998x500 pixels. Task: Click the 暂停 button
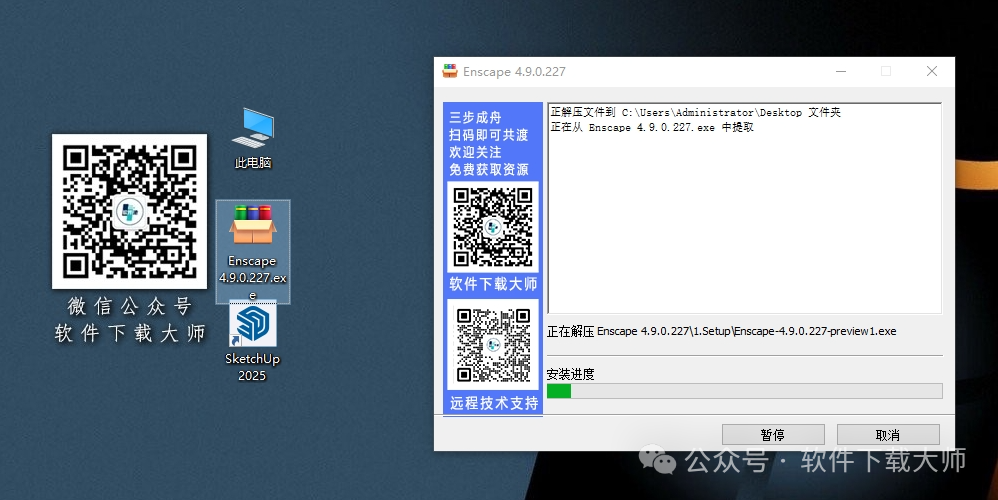coord(773,434)
